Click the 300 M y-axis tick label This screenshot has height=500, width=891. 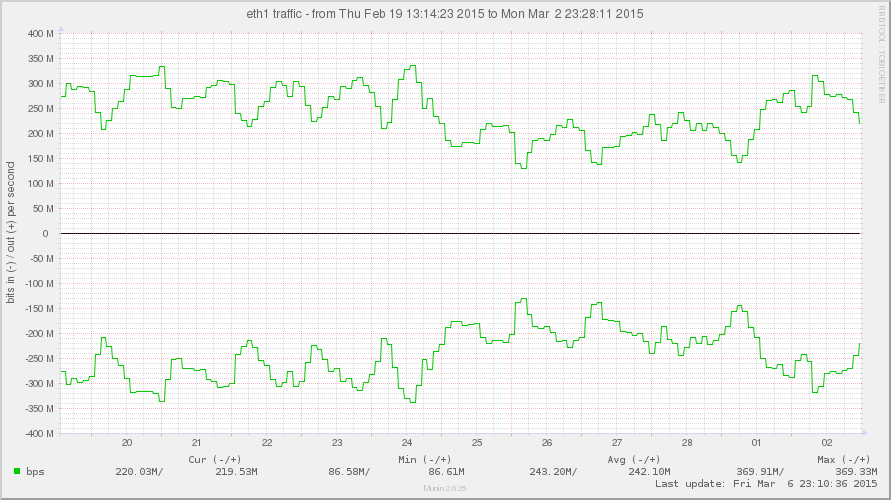click(41, 84)
